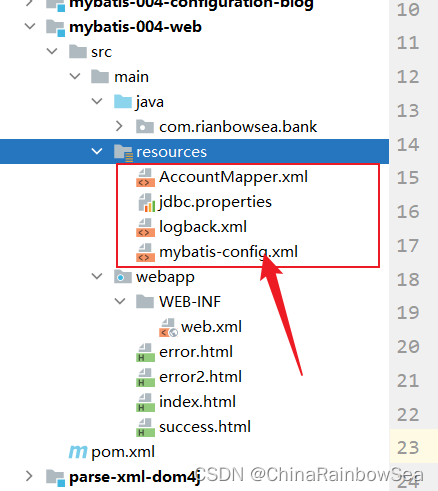Click the mybatis-config.xml file icon
Screen dimensions: 438x491
click(145, 252)
